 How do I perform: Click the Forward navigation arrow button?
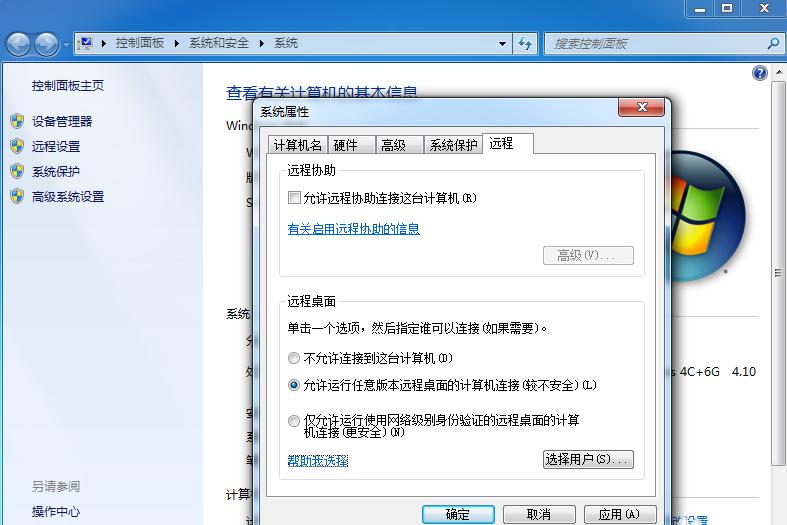(47, 44)
